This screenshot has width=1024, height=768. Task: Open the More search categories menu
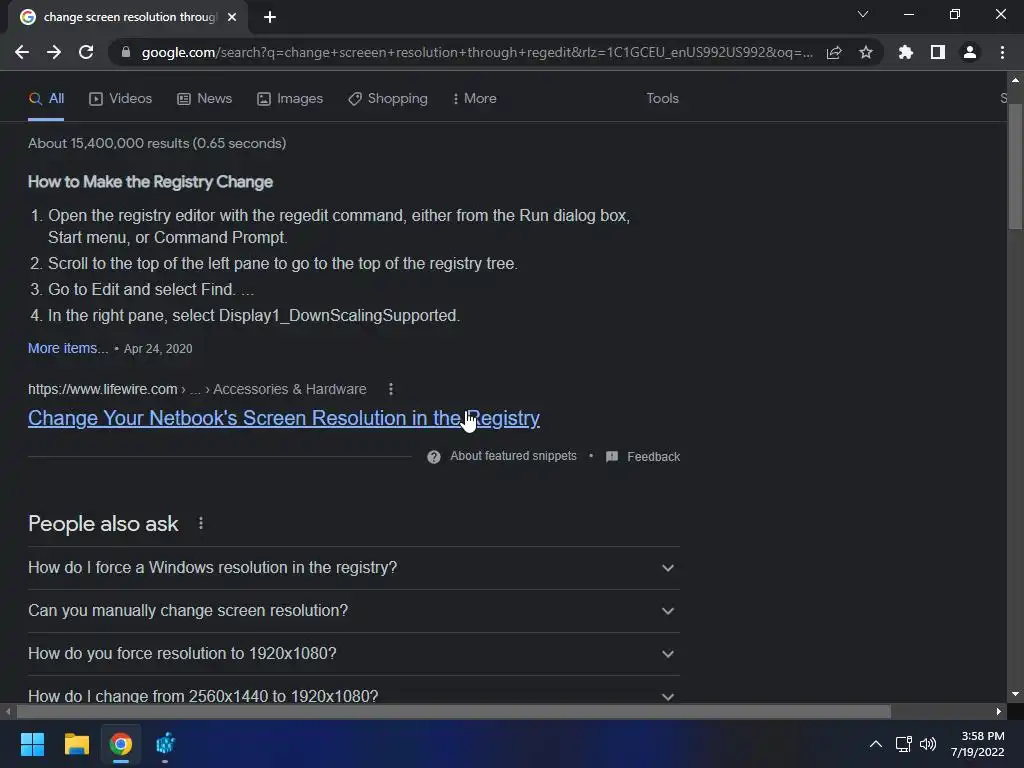coord(475,99)
